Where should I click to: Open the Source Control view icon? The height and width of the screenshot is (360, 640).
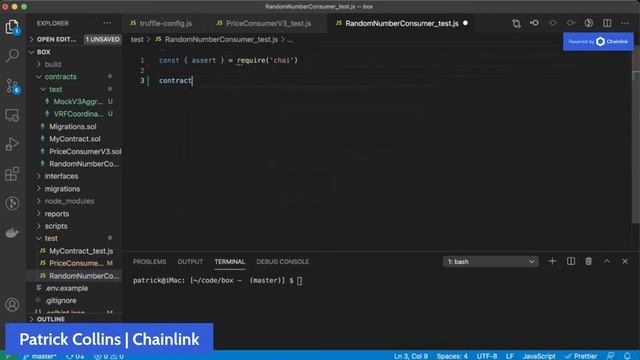pyautogui.click(x=12, y=86)
